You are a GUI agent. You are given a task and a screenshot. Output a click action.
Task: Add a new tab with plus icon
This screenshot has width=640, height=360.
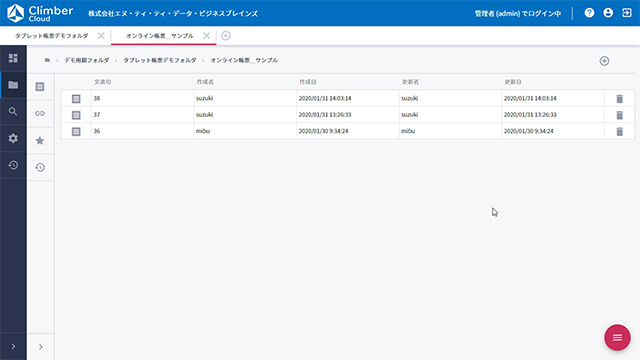226,36
